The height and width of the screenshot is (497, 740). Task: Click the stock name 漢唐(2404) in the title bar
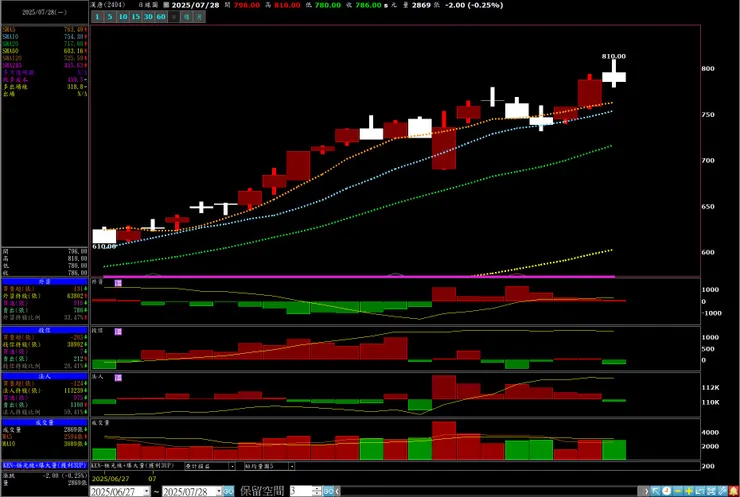tap(108, 5)
